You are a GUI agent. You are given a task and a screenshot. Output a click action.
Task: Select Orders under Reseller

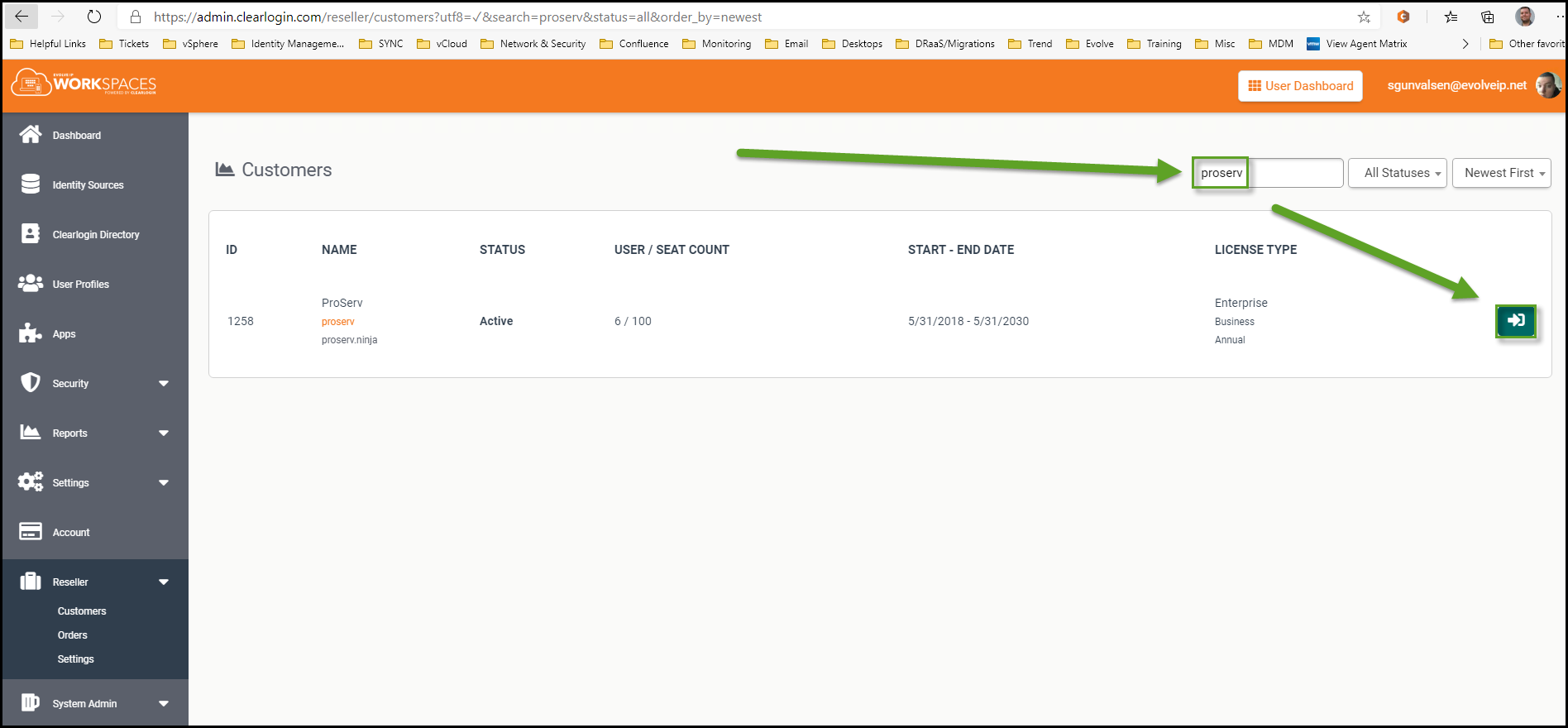(x=73, y=635)
